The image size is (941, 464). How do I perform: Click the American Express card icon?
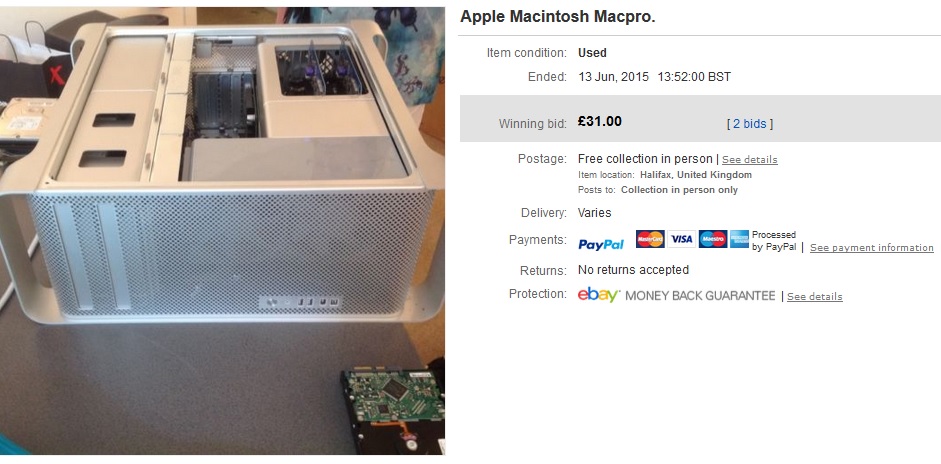pyautogui.click(x=739, y=239)
